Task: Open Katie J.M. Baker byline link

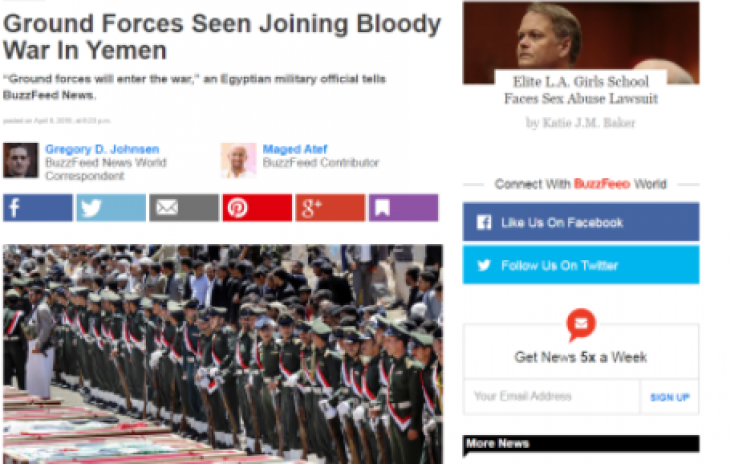Action: (x=581, y=123)
